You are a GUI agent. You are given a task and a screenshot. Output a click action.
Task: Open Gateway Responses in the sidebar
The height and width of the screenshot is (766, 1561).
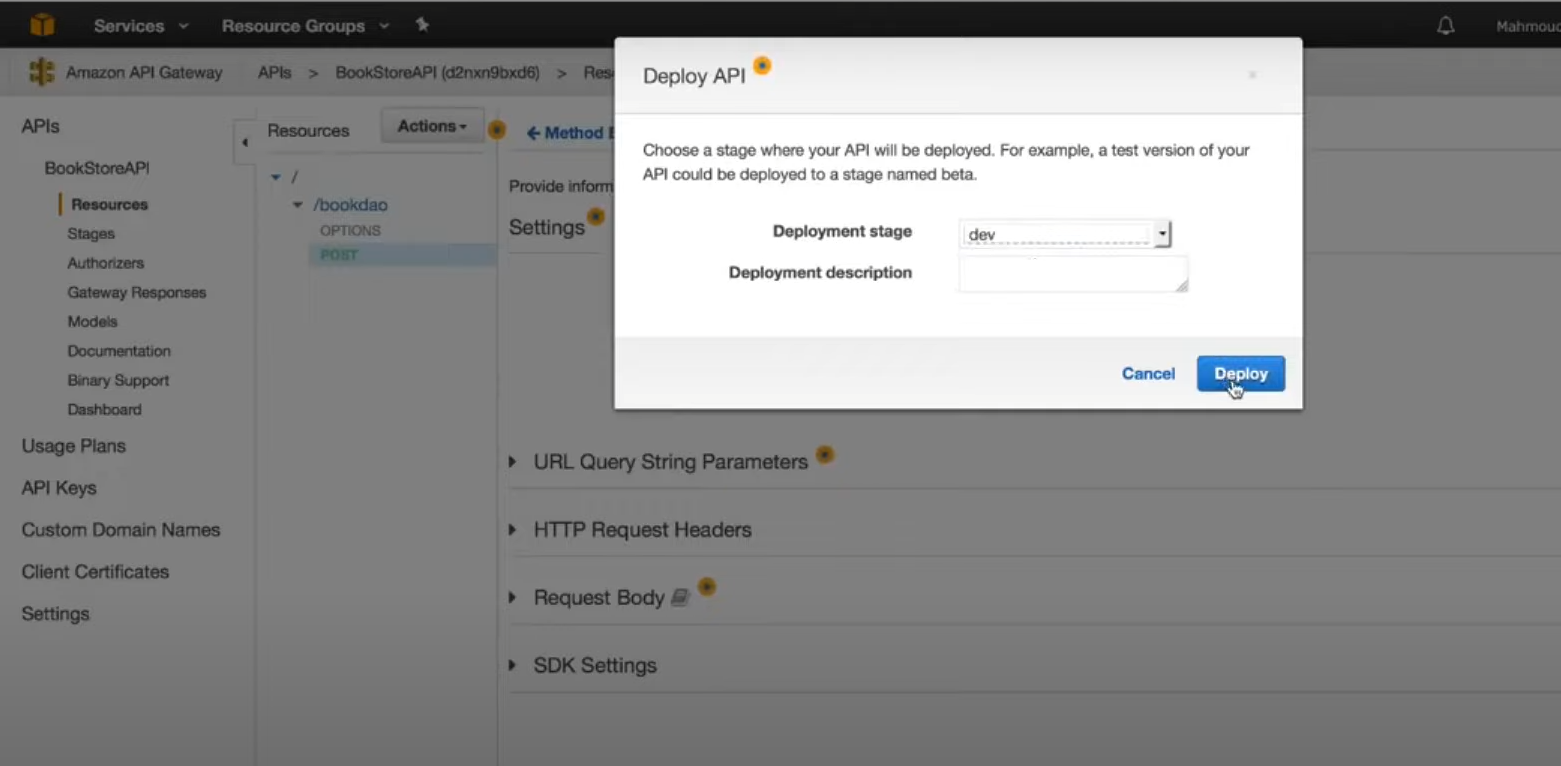click(136, 292)
